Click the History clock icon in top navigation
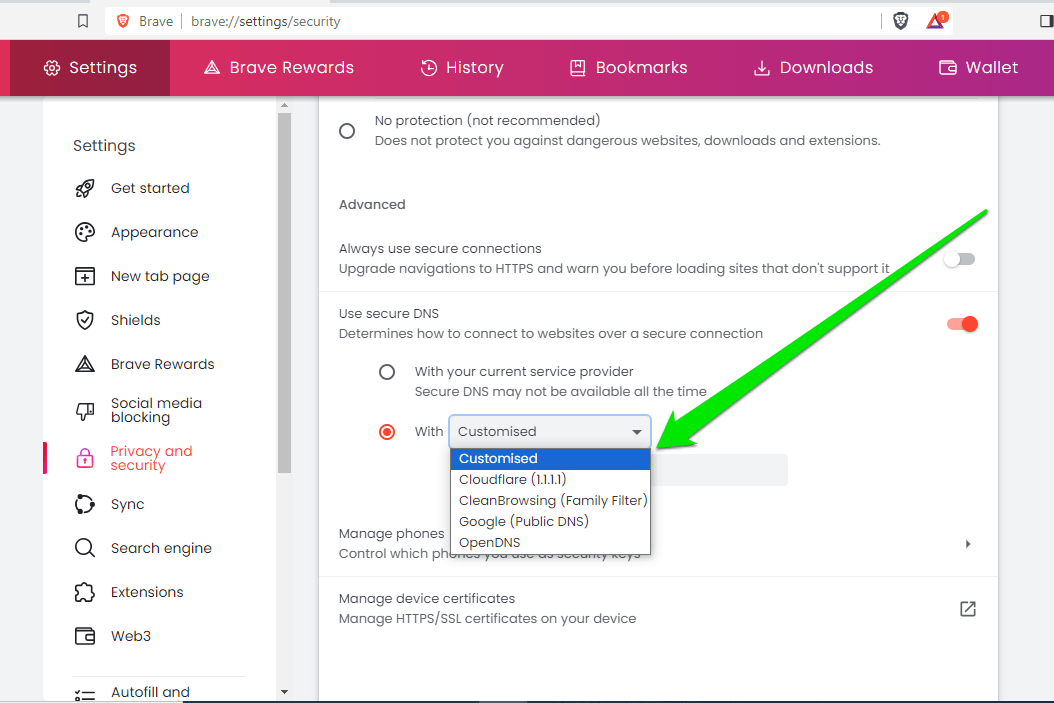 coord(428,68)
